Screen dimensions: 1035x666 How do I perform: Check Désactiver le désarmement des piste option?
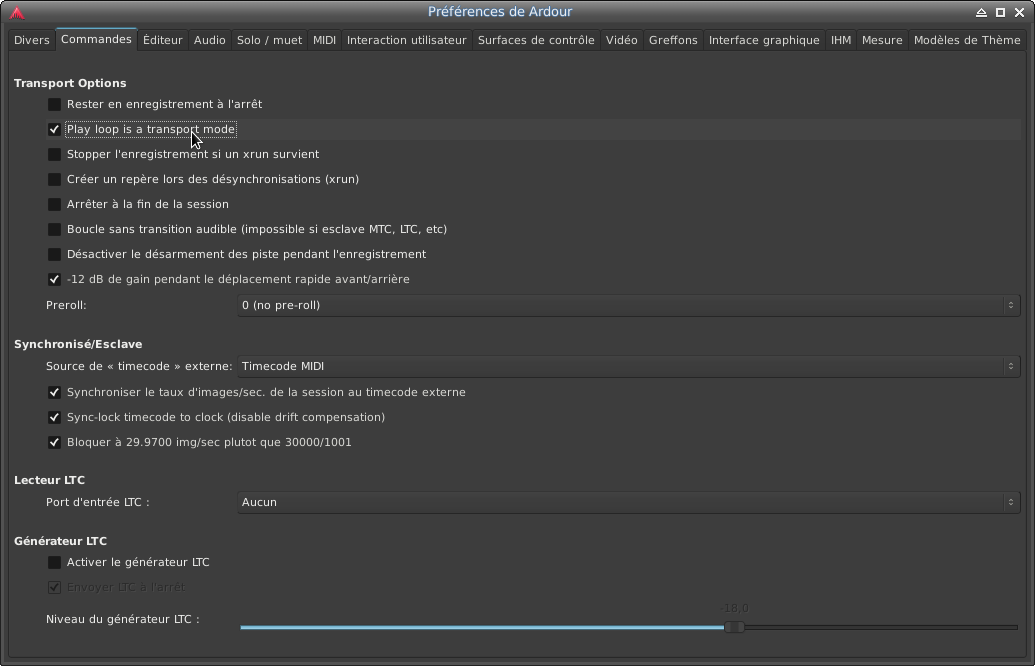coord(54,255)
